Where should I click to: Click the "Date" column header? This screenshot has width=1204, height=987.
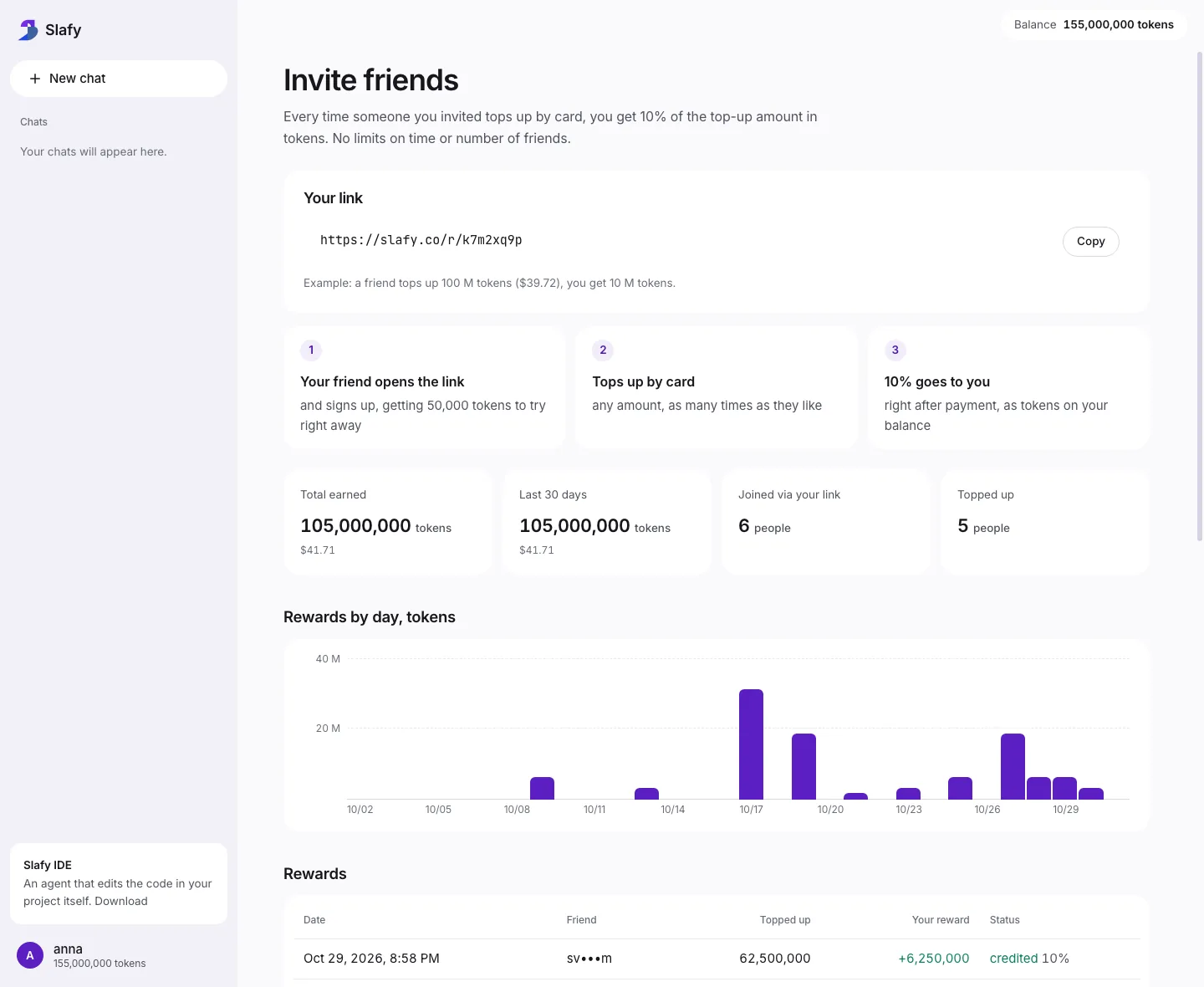314,919
